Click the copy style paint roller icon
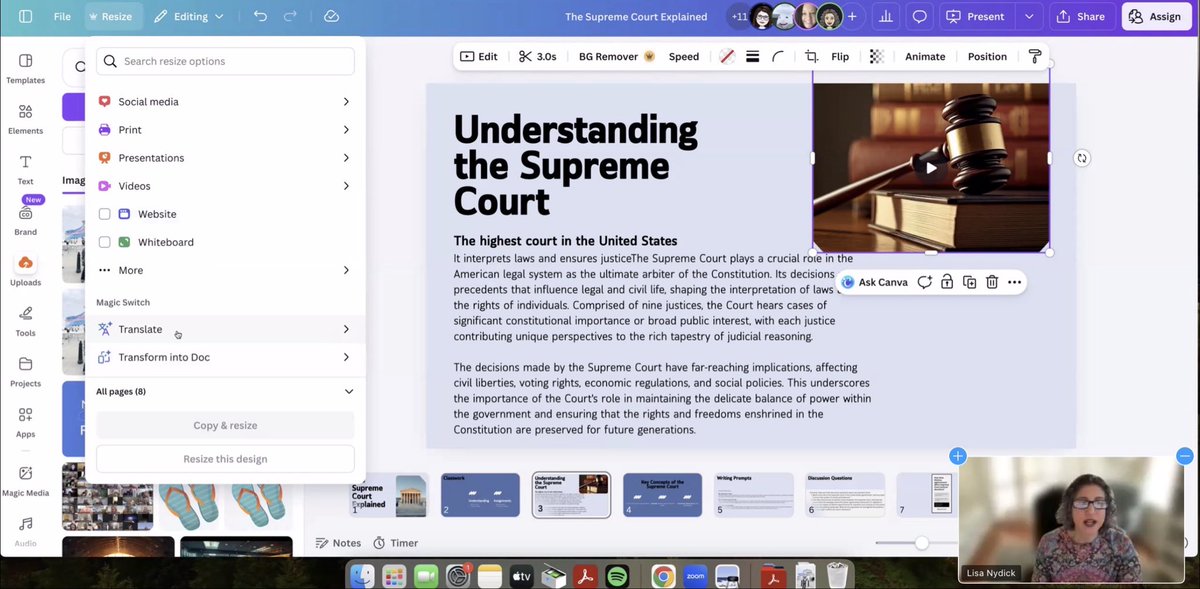The height and width of the screenshot is (589, 1200). coord(1035,57)
